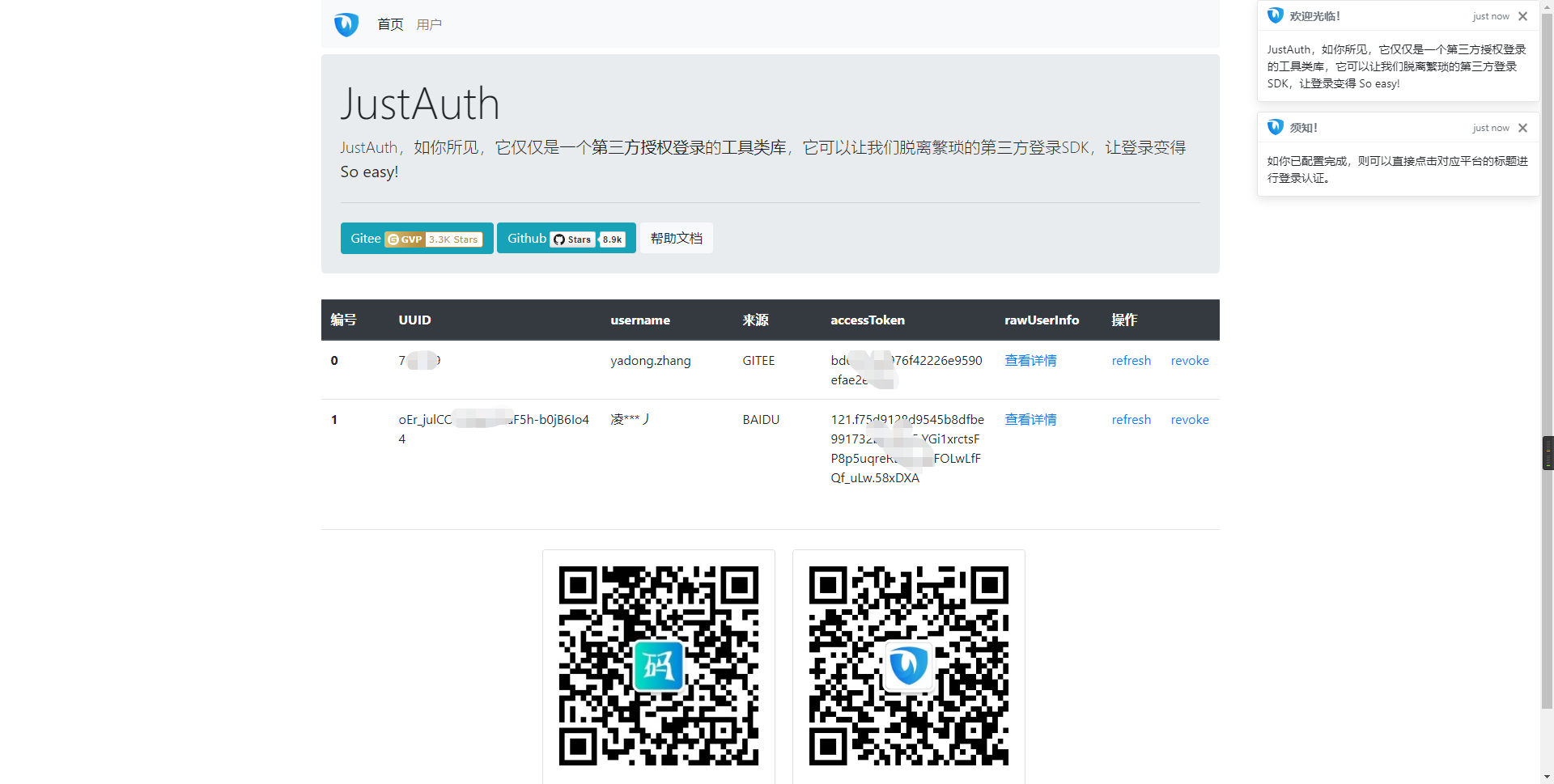The image size is (1554, 784).
Task: Click the Gitee 3.3K Stars badge
Action: coord(434,239)
